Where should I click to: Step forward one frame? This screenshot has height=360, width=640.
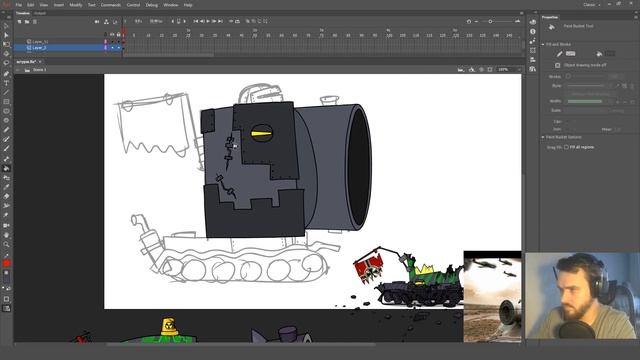214,21
